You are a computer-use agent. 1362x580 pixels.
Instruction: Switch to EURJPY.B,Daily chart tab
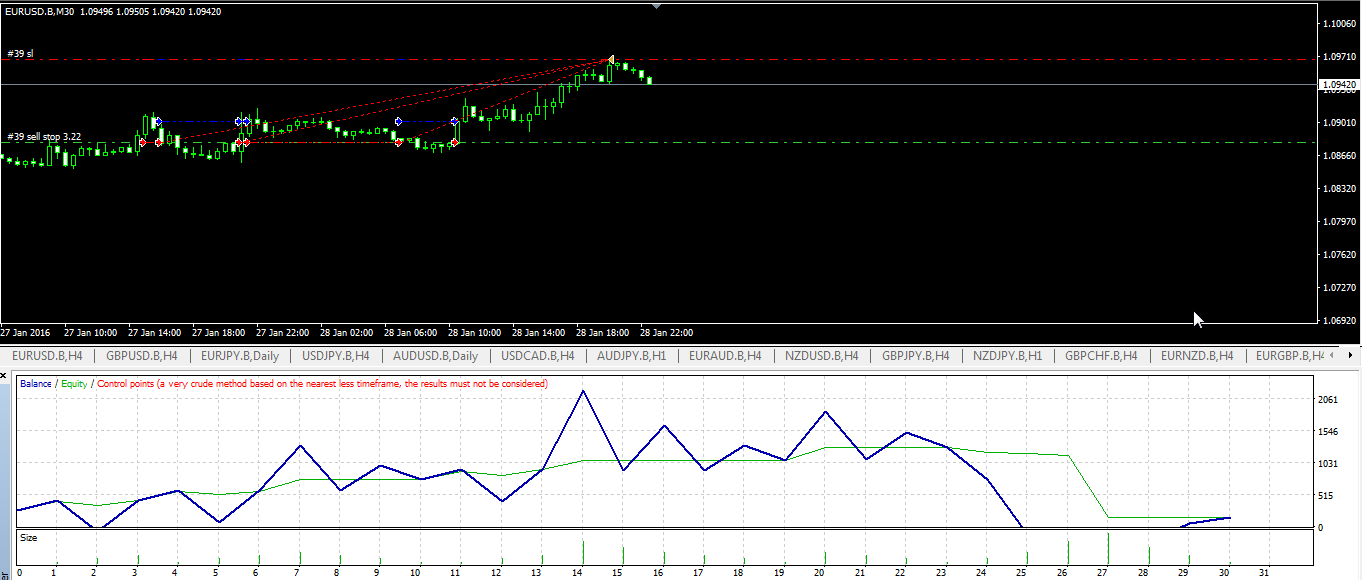pyautogui.click(x=240, y=356)
